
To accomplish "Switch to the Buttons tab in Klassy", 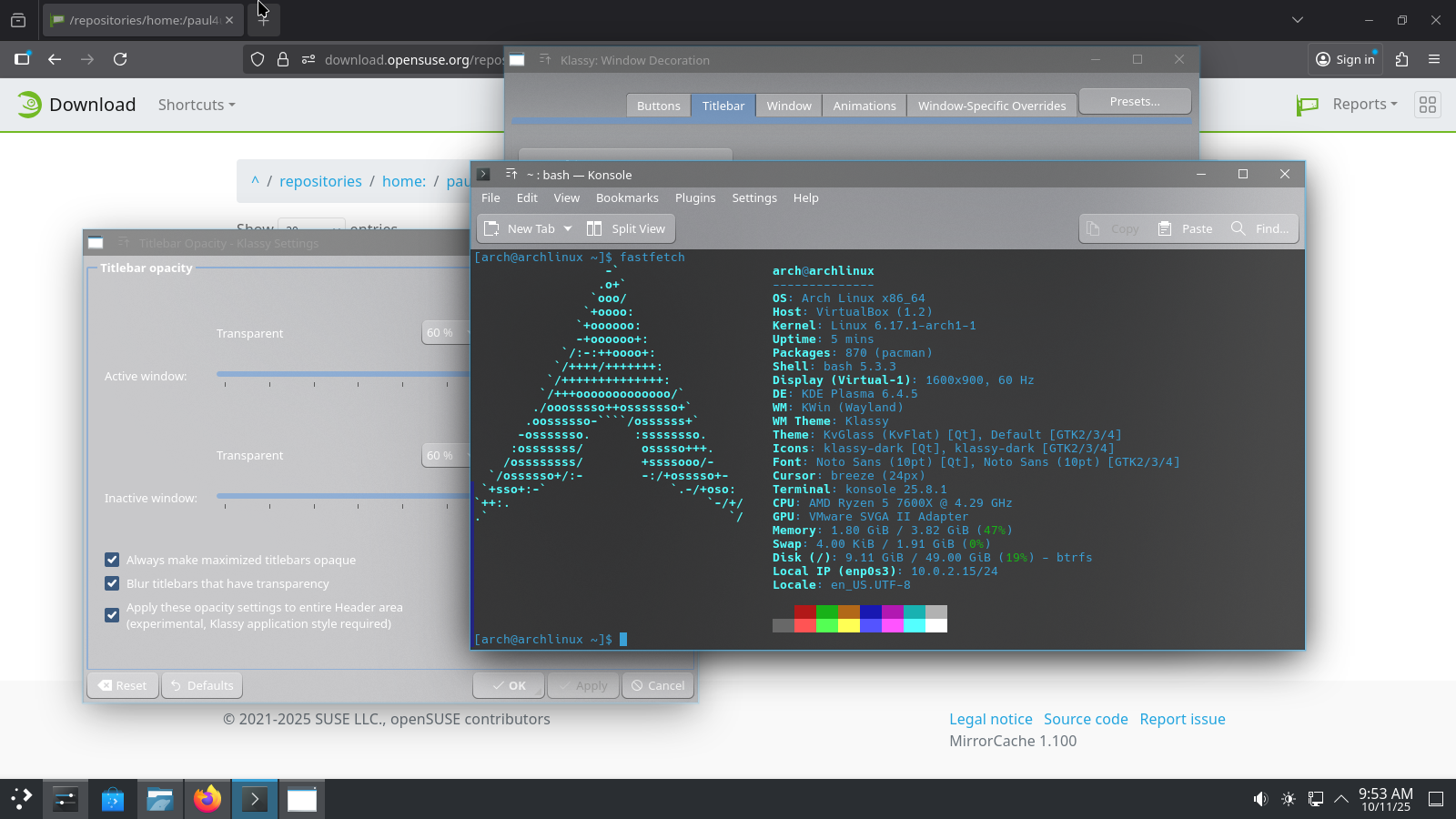I will coord(658,106).
